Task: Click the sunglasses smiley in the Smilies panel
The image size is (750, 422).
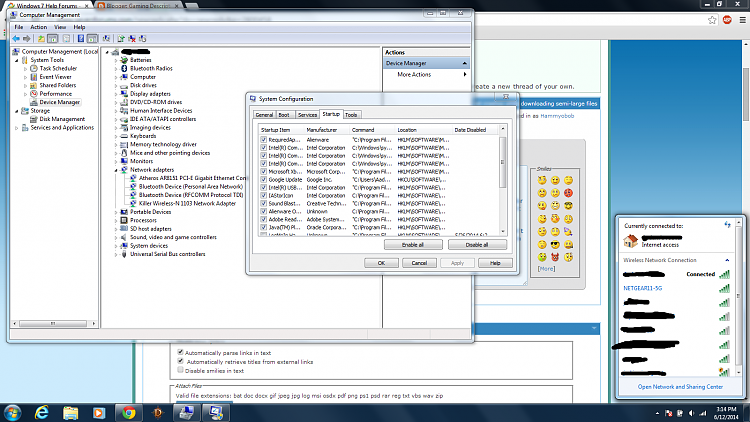Action: (555, 244)
